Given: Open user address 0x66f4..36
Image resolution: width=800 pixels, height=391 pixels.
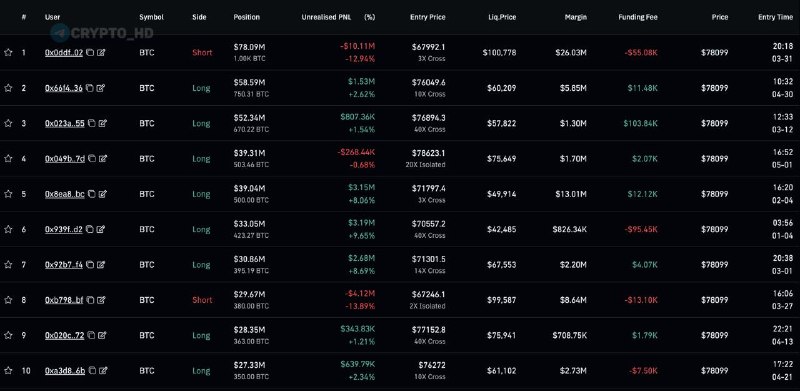Looking at the screenshot, I should coord(63,88).
